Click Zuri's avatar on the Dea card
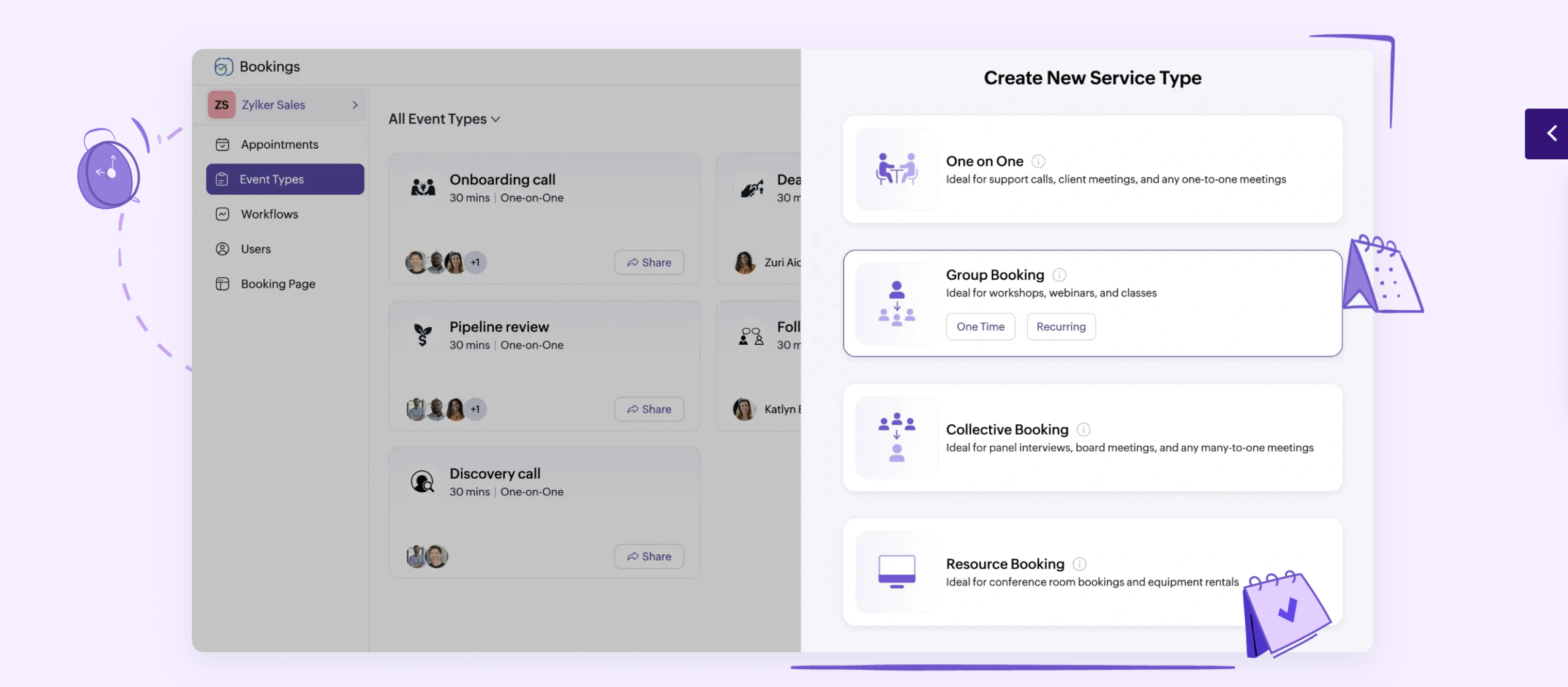Viewport: 1568px width, 687px height. 745,262
